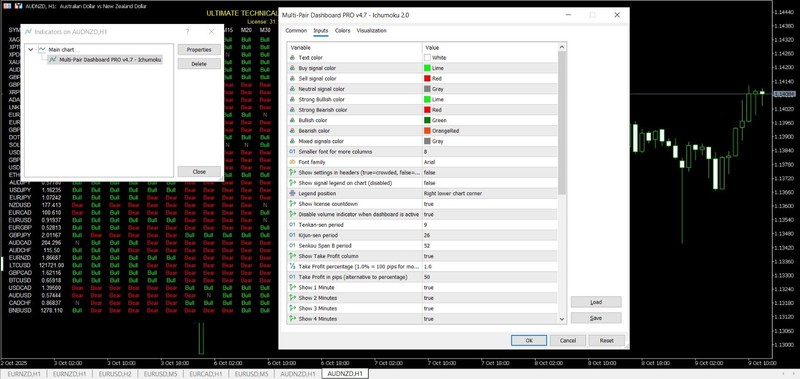Click integer icon beside Senkou Span B period
This screenshot has height=379, width=800.
coord(292,245)
